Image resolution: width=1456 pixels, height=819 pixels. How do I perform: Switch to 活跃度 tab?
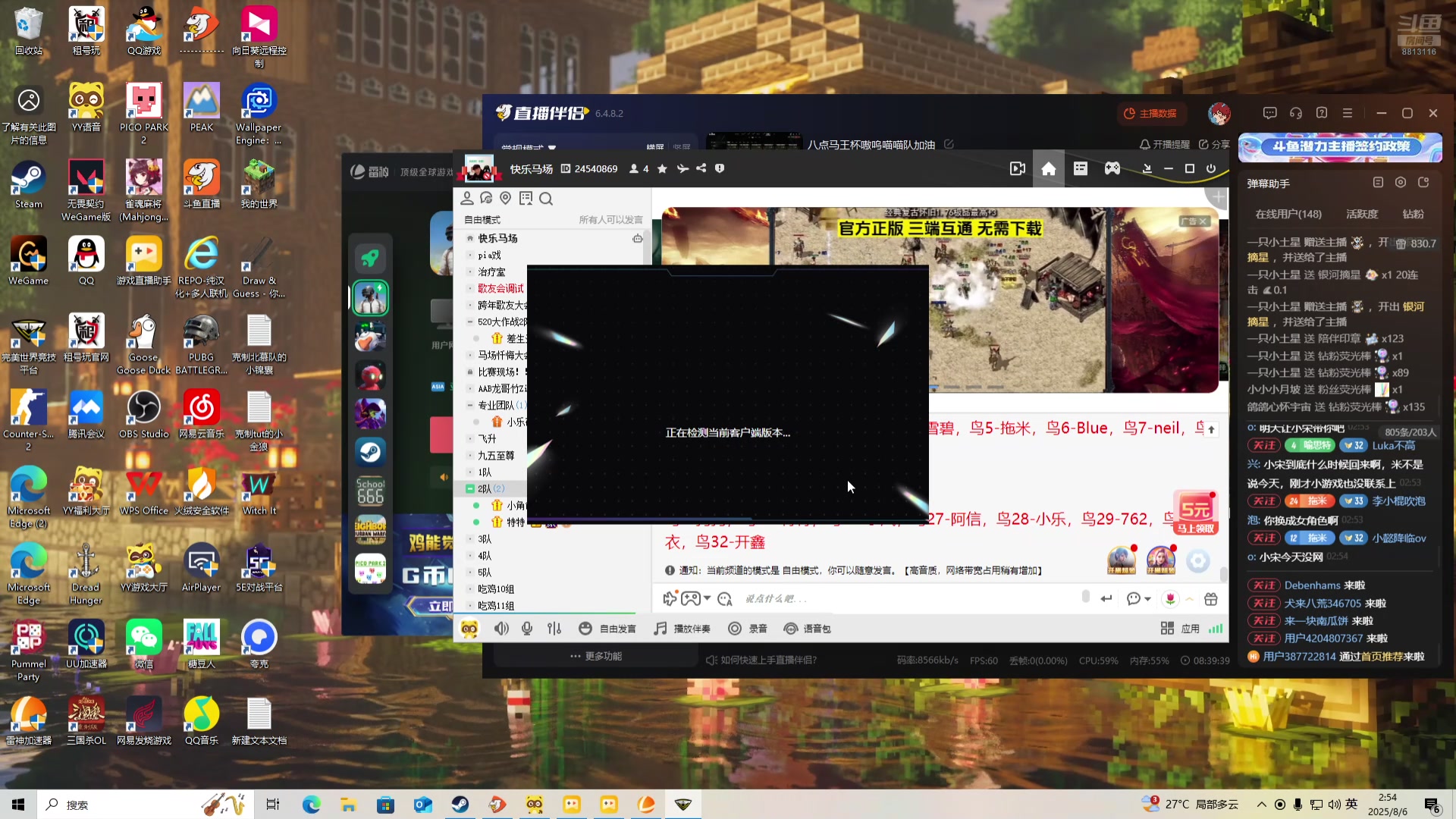coord(1362,215)
